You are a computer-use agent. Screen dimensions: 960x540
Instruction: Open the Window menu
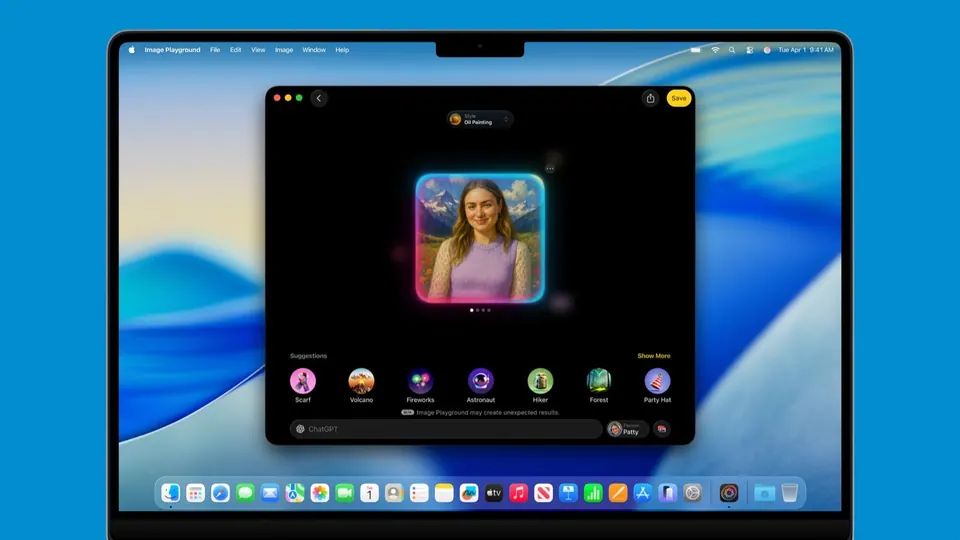pos(314,50)
